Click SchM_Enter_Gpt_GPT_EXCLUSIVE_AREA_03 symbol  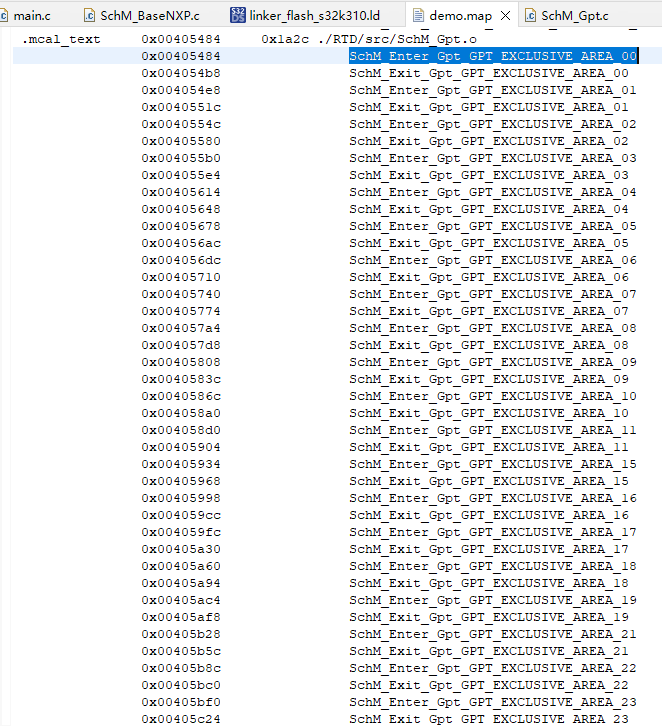tap(493, 158)
